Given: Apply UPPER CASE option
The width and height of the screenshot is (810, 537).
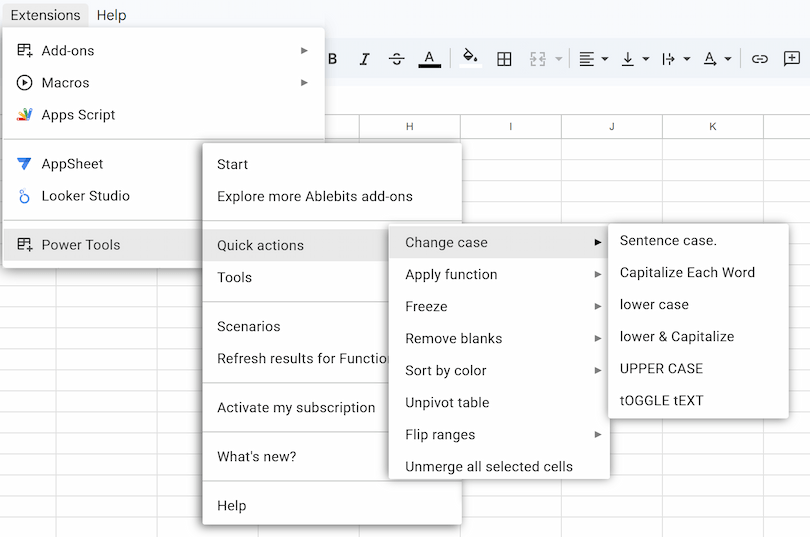Looking at the screenshot, I should click(x=698, y=368).
